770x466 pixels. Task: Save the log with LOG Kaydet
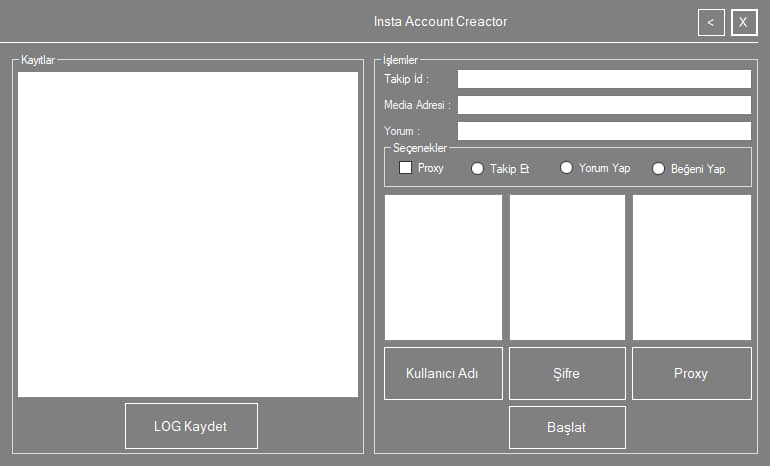click(x=191, y=426)
